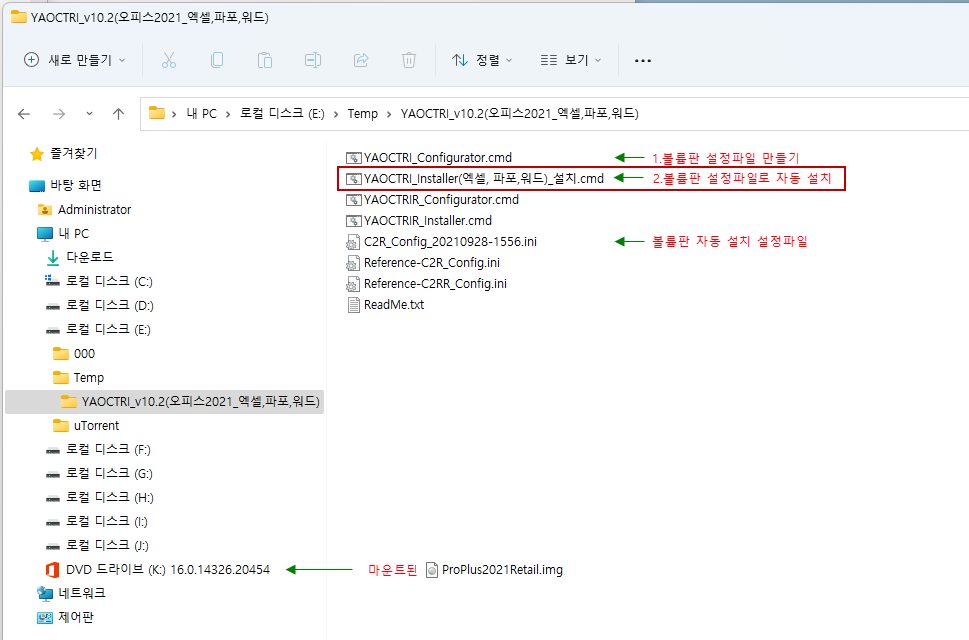
Task: Open the three-dot more options menu
Action: [x=643, y=61]
